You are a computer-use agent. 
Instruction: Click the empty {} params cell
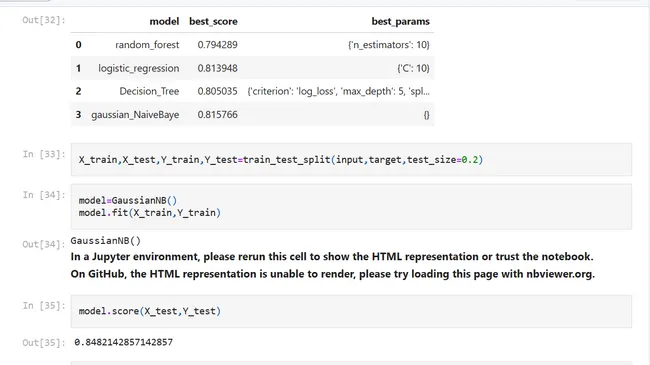(x=426, y=115)
